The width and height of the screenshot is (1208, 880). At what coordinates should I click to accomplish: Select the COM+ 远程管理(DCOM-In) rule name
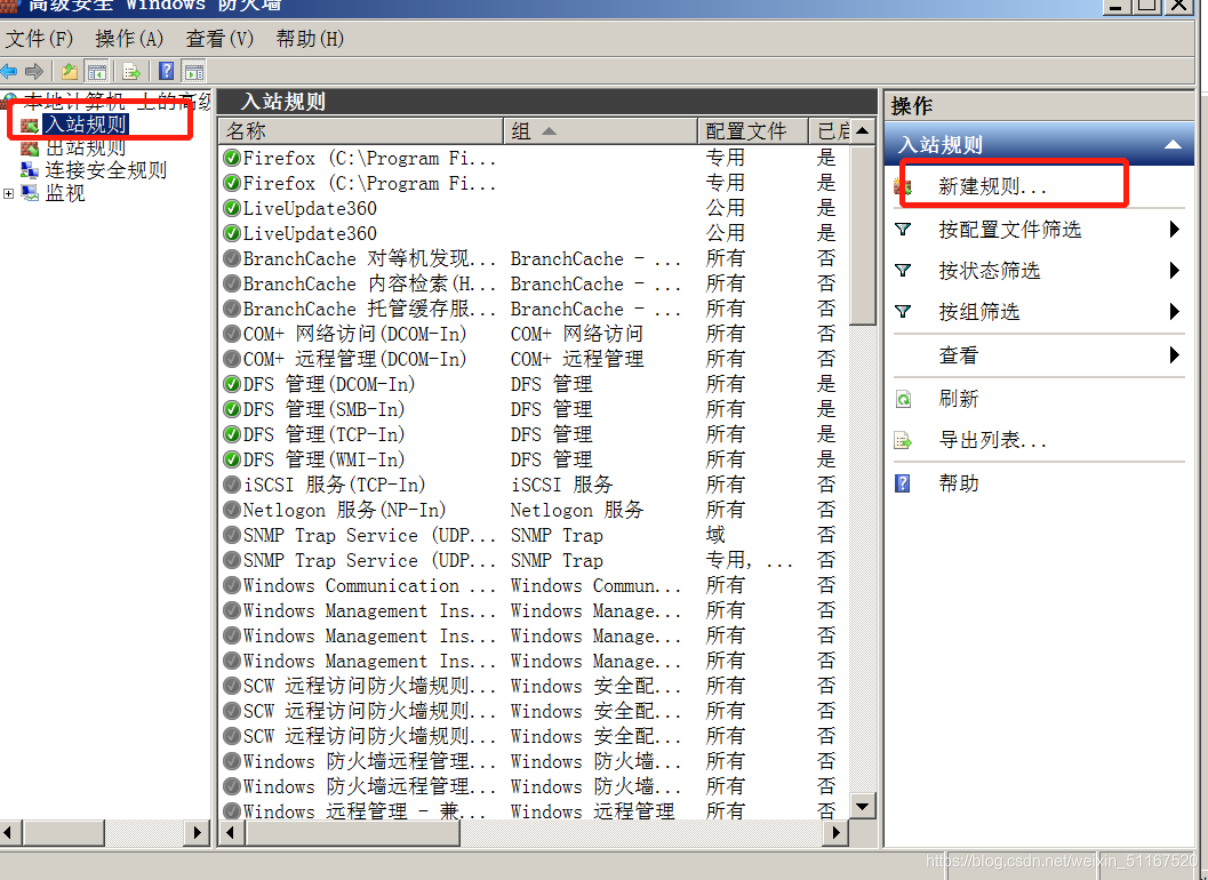[x=355, y=359]
